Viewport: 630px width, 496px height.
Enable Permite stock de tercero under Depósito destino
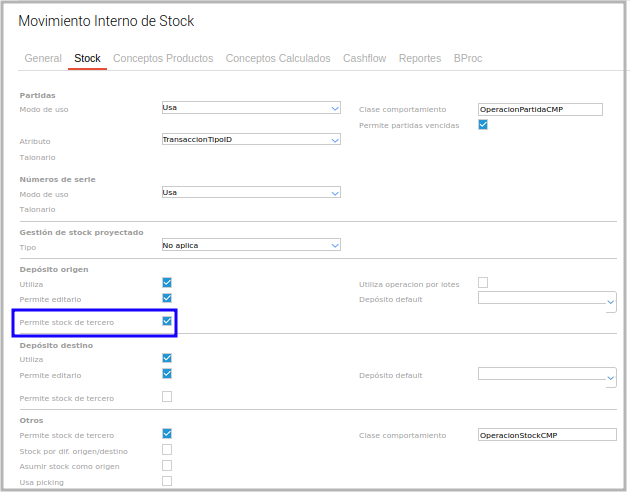tap(167, 397)
